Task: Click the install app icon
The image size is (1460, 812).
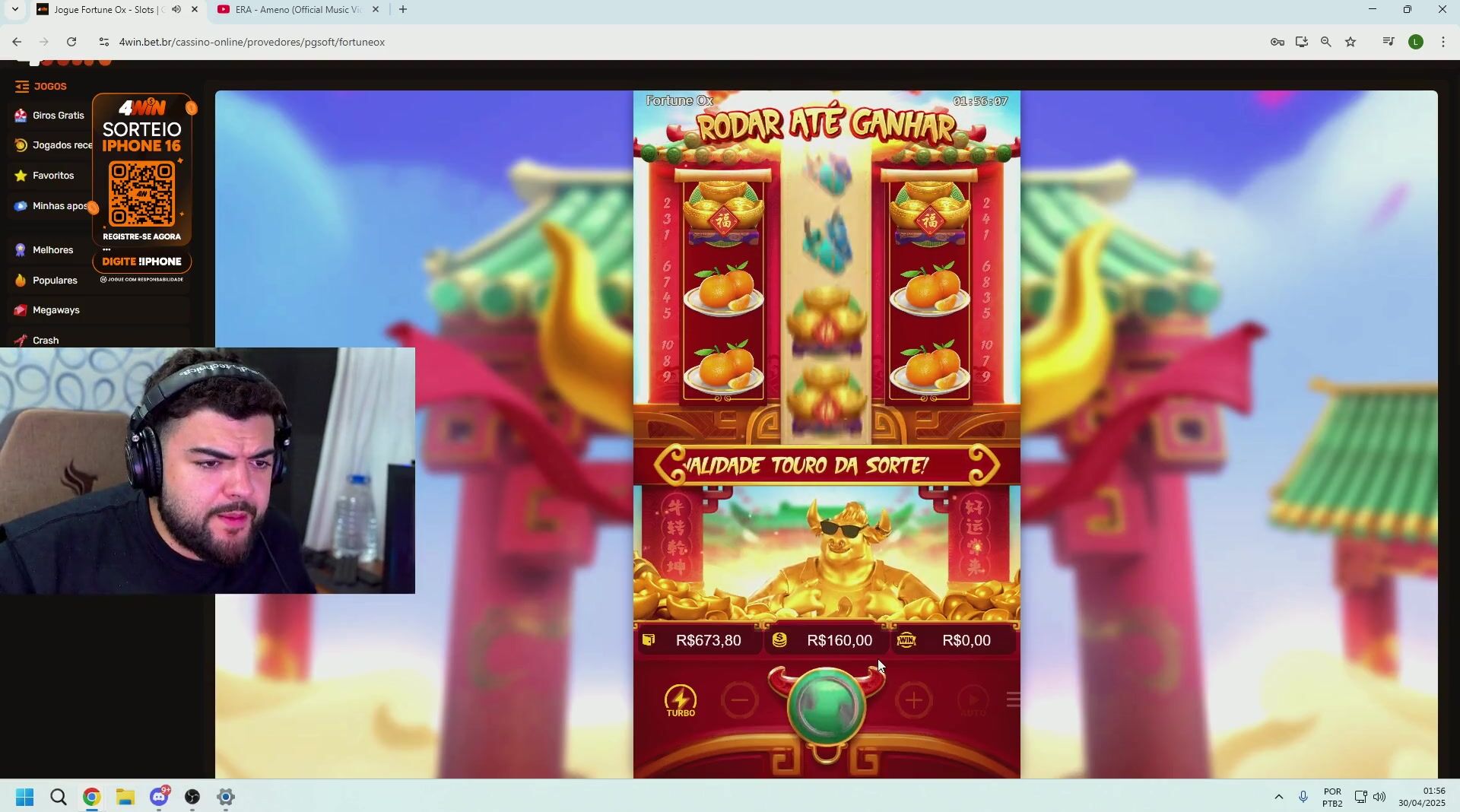Action: (1302, 43)
